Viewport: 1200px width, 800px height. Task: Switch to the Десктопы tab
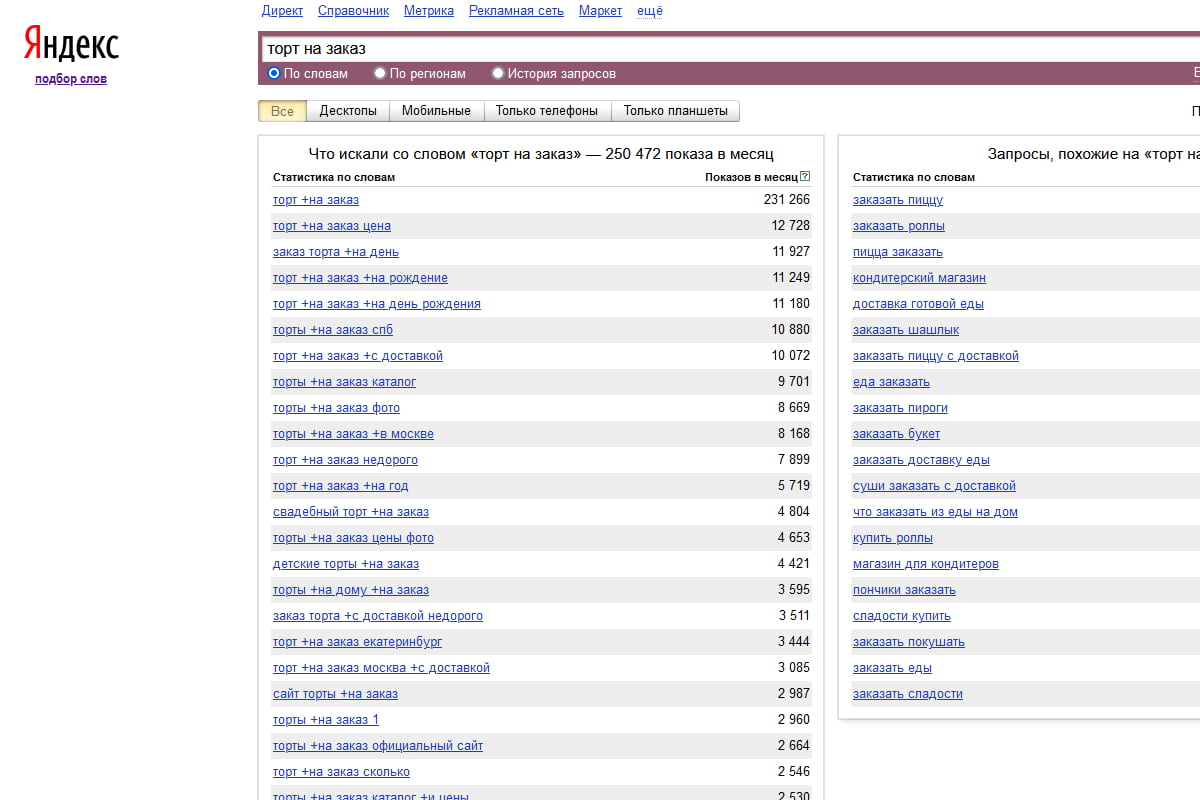(x=348, y=111)
